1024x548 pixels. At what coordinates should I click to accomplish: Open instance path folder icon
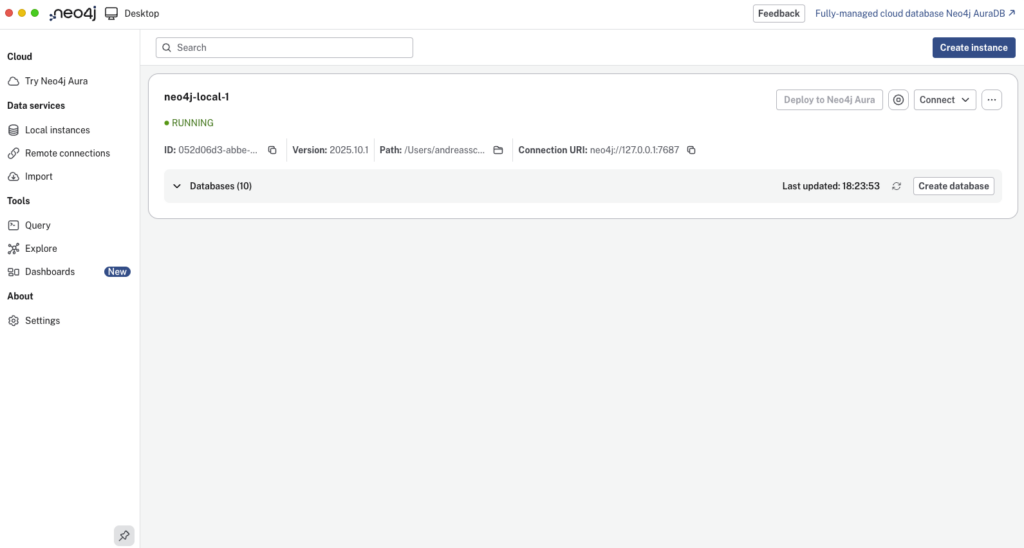point(498,150)
